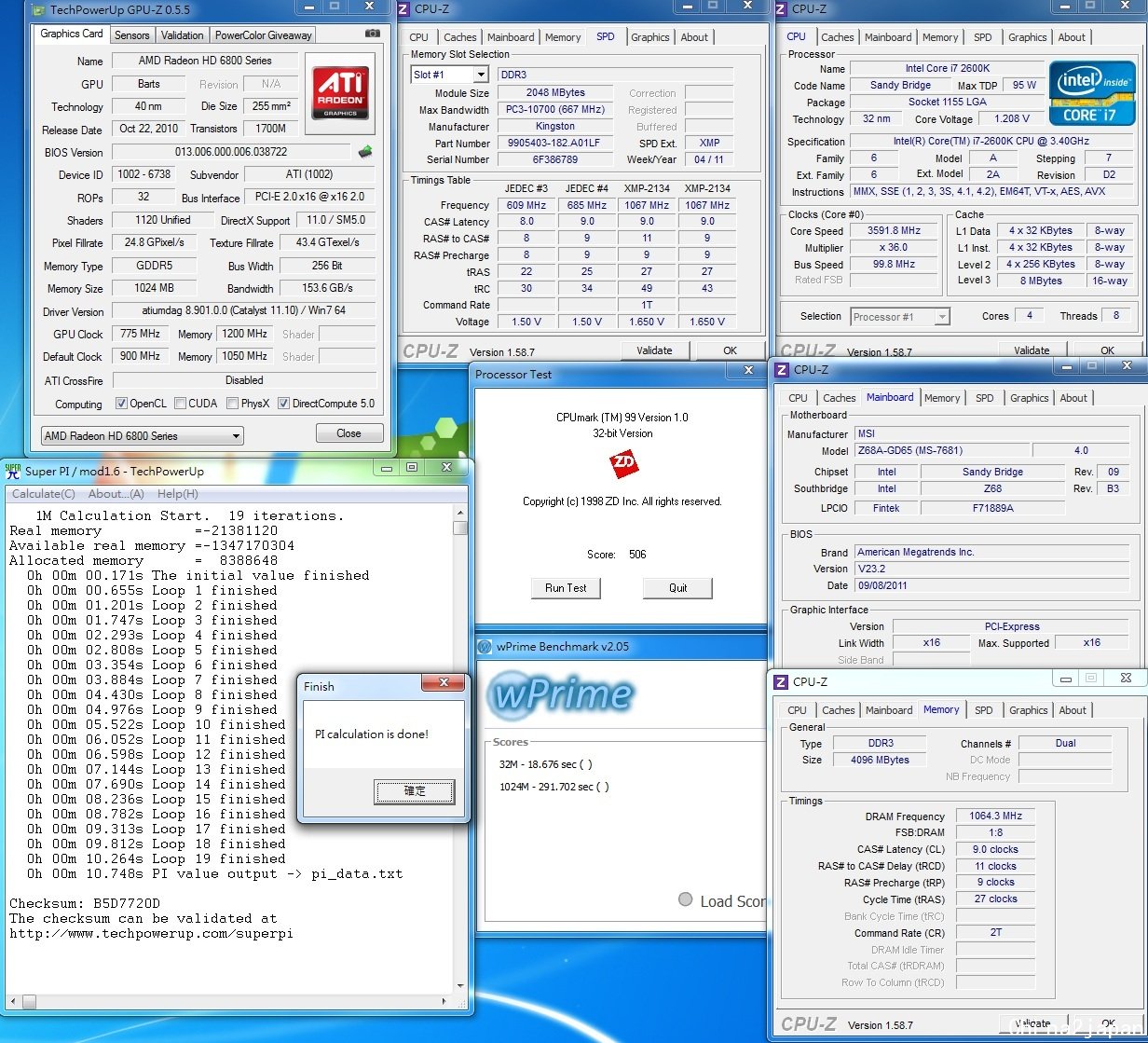Click Super PI horizontal scrollbar left arrow
Screen dimensions: 1148x1043
[x=12, y=1002]
